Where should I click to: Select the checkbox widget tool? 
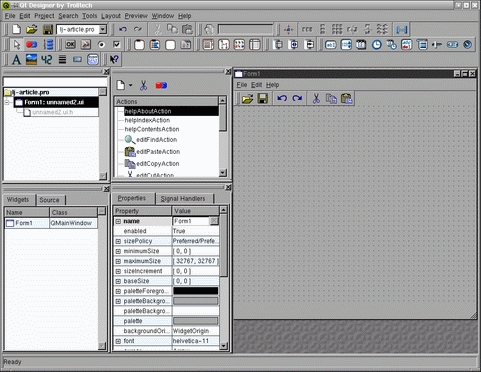click(116, 44)
